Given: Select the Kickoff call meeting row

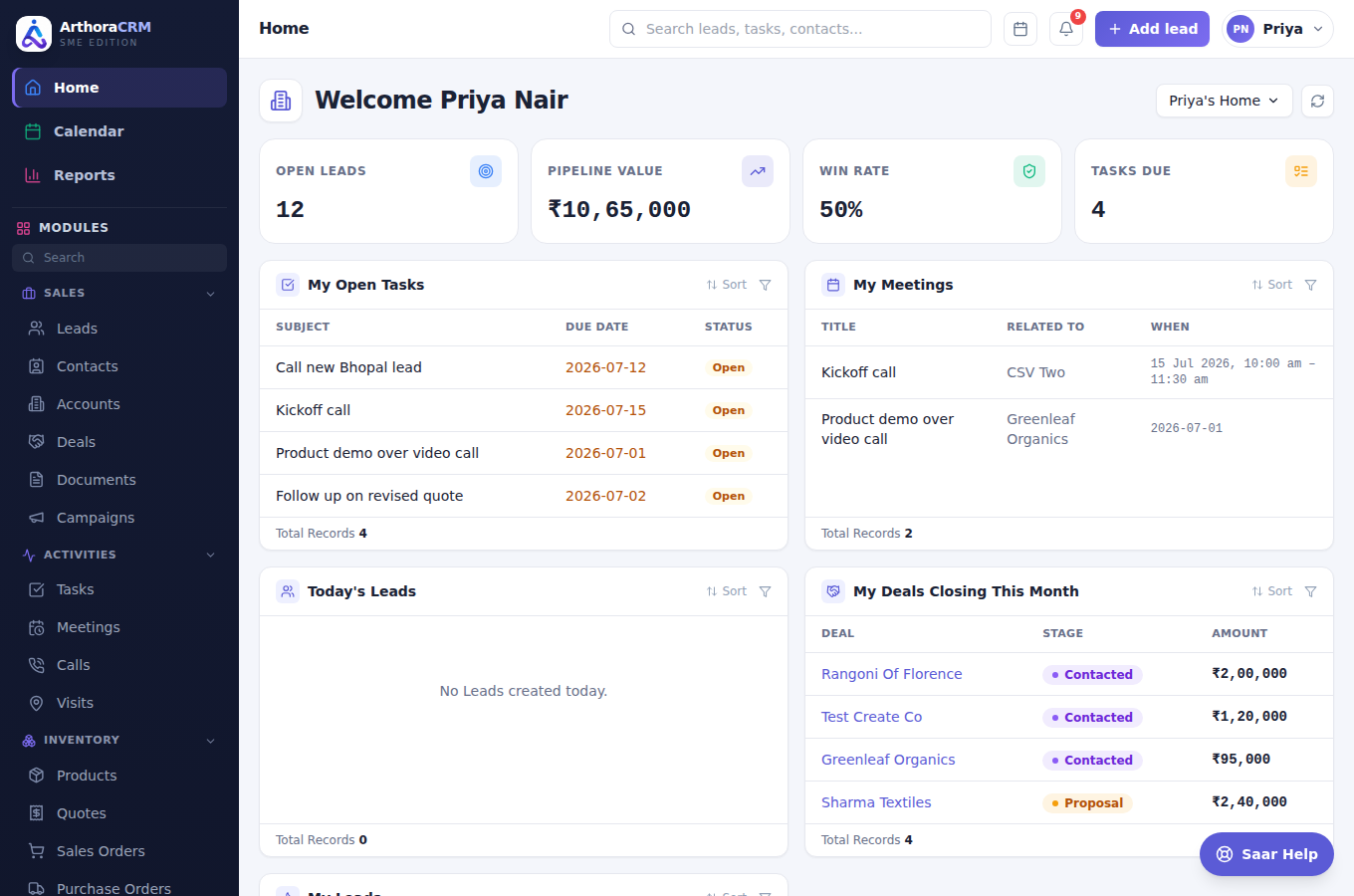Looking at the screenshot, I should click(1069, 372).
